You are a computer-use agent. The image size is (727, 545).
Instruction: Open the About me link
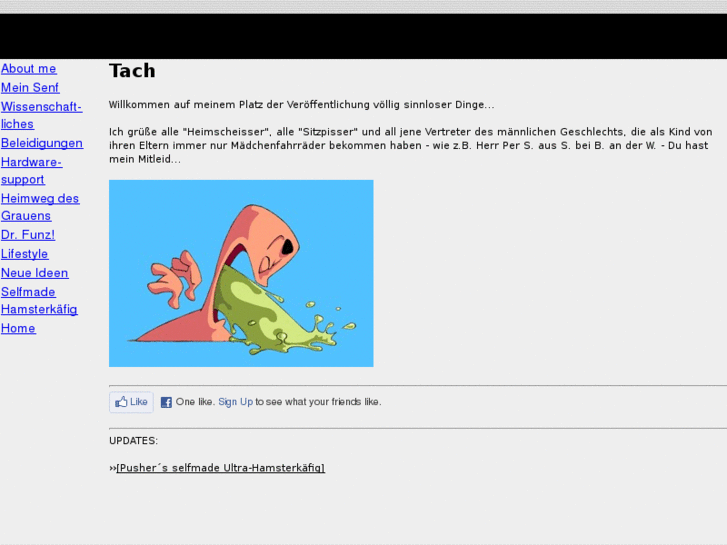coord(29,69)
